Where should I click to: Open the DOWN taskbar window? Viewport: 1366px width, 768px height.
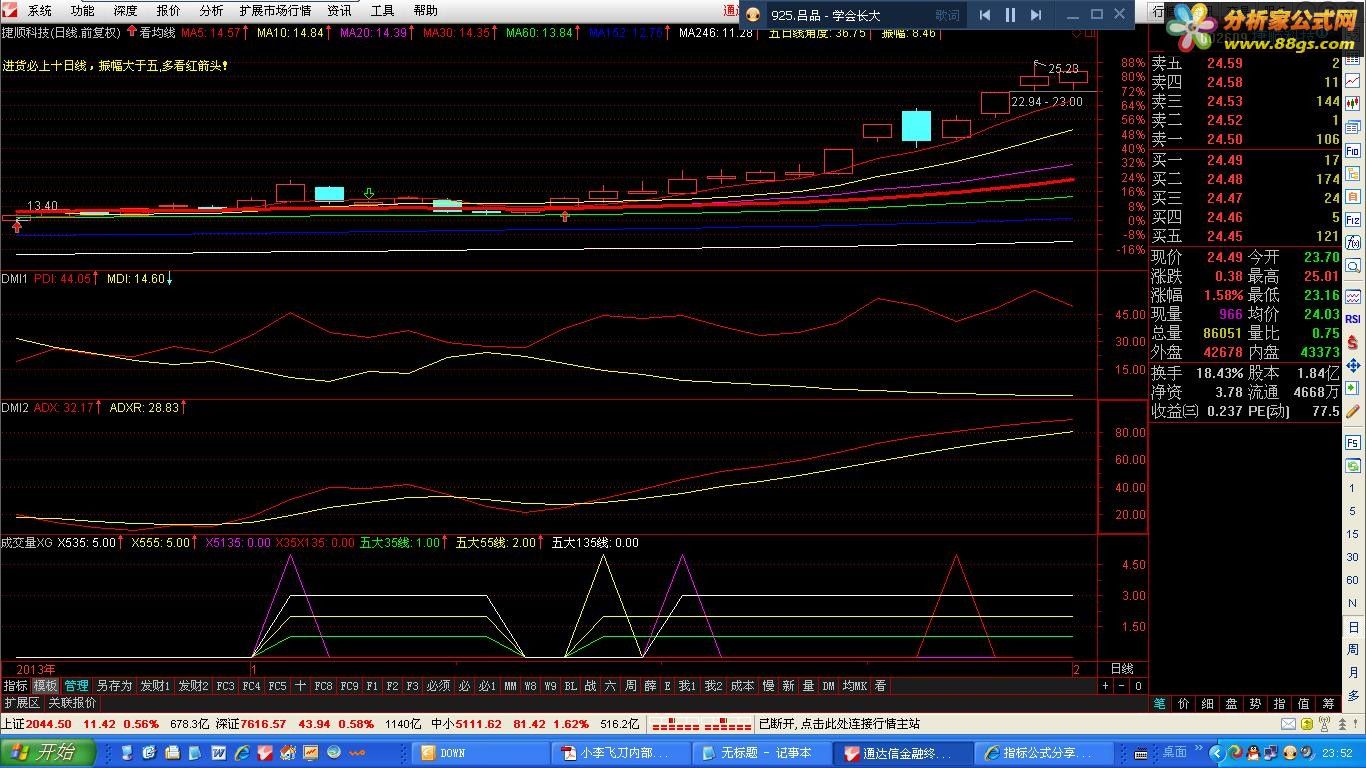(x=482, y=753)
